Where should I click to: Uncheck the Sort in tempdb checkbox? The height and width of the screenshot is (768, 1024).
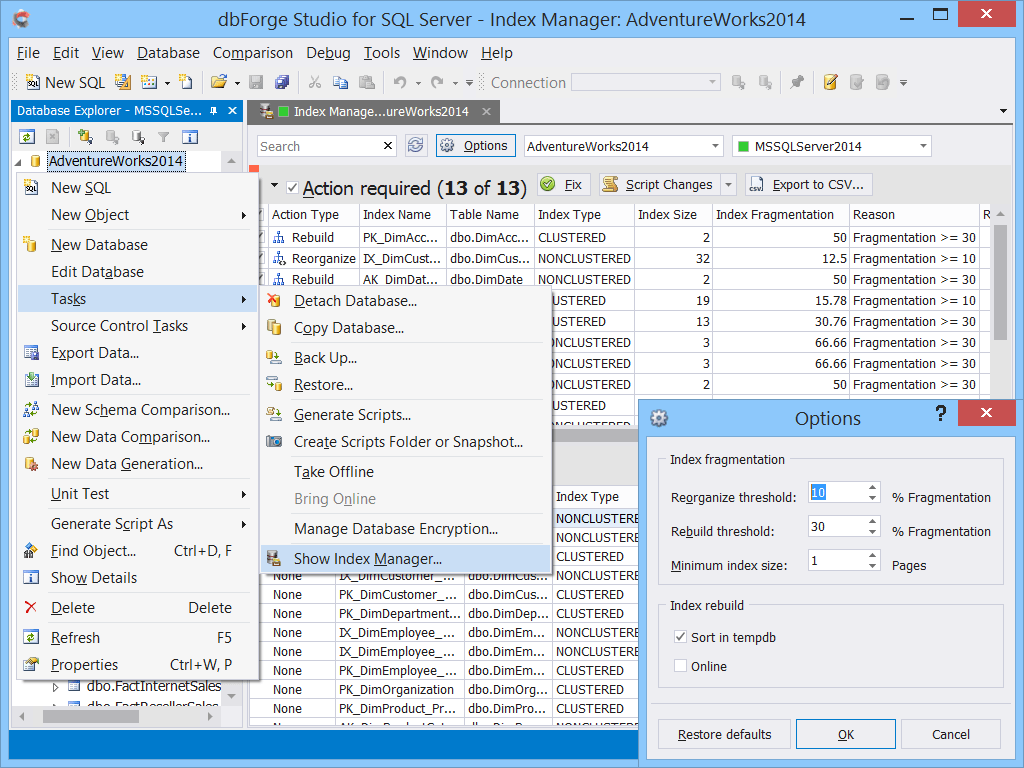coord(680,637)
